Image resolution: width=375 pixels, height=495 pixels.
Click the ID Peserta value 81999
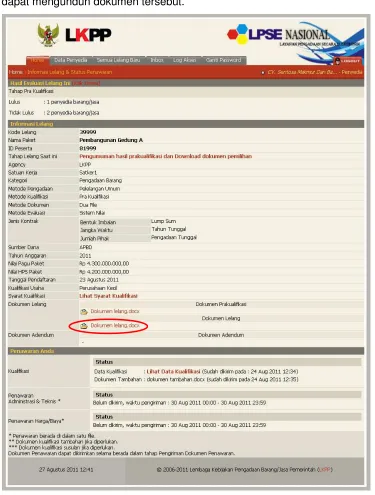(x=88, y=148)
